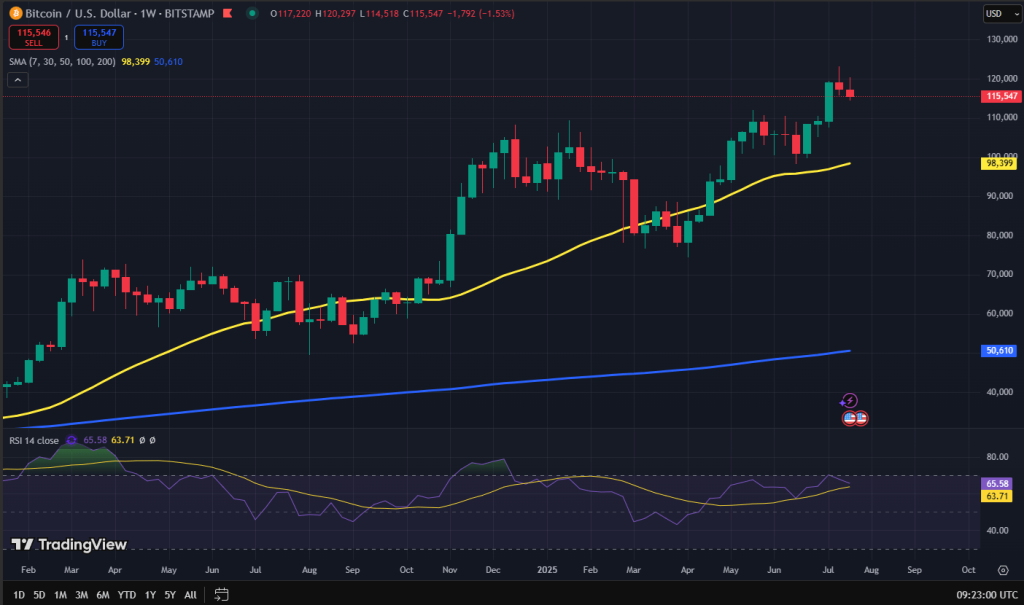Click the current price label 115,547 on axis
The width and height of the screenshot is (1024, 605).
pos(1002,96)
